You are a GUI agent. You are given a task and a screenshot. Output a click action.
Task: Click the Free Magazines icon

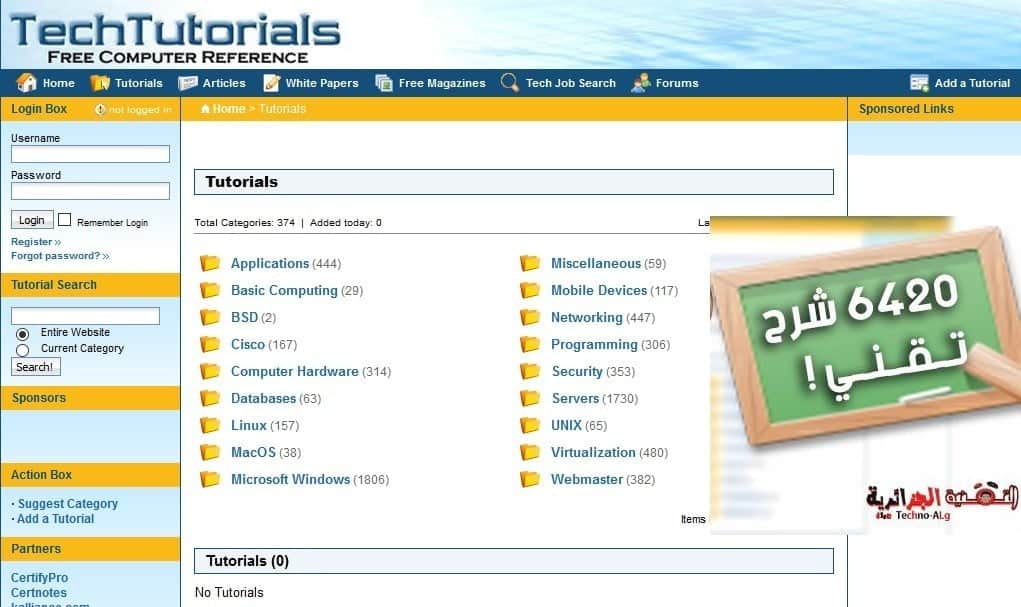coord(384,83)
